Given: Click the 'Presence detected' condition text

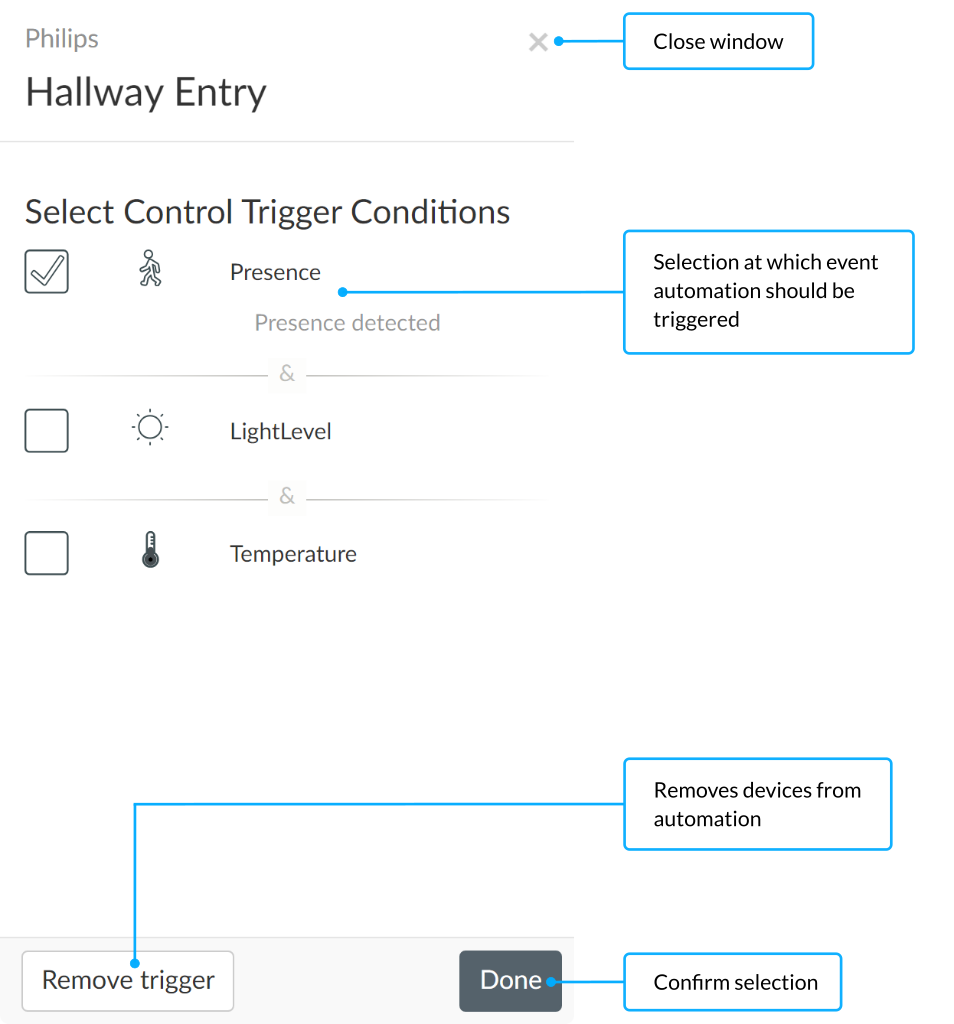Looking at the screenshot, I should click(x=347, y=323).
